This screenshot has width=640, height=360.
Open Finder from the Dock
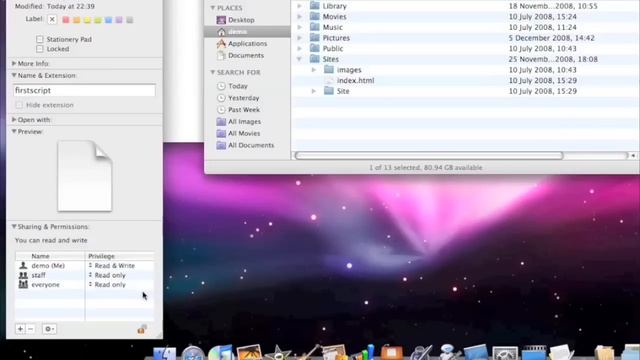[x=164, y=353]
